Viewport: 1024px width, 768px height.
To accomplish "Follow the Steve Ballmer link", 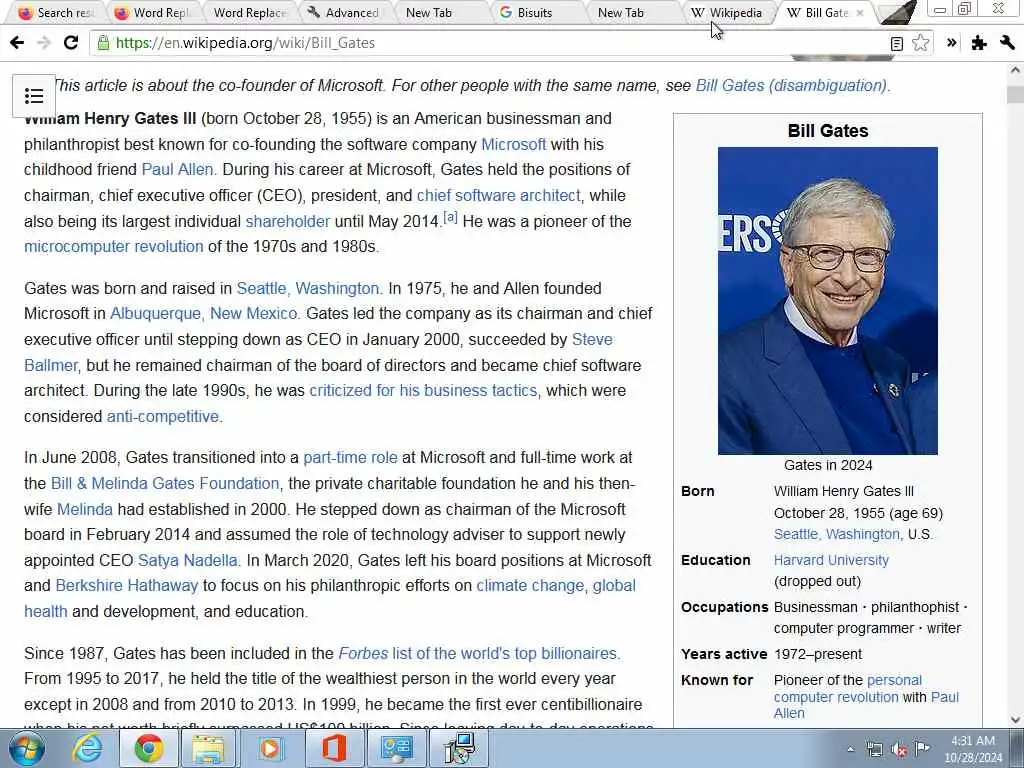I will pyautogui.click(x=592, y=340).
